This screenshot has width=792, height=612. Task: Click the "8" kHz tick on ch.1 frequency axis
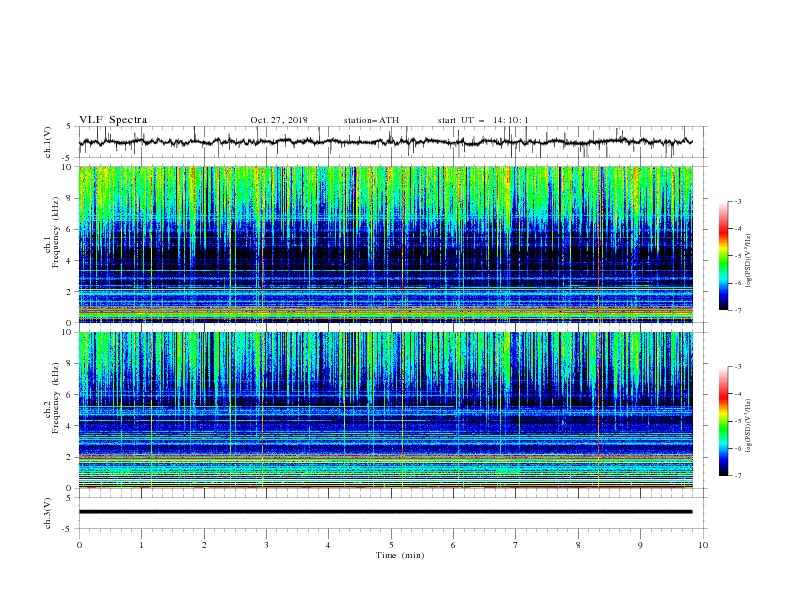click(69, 198)
